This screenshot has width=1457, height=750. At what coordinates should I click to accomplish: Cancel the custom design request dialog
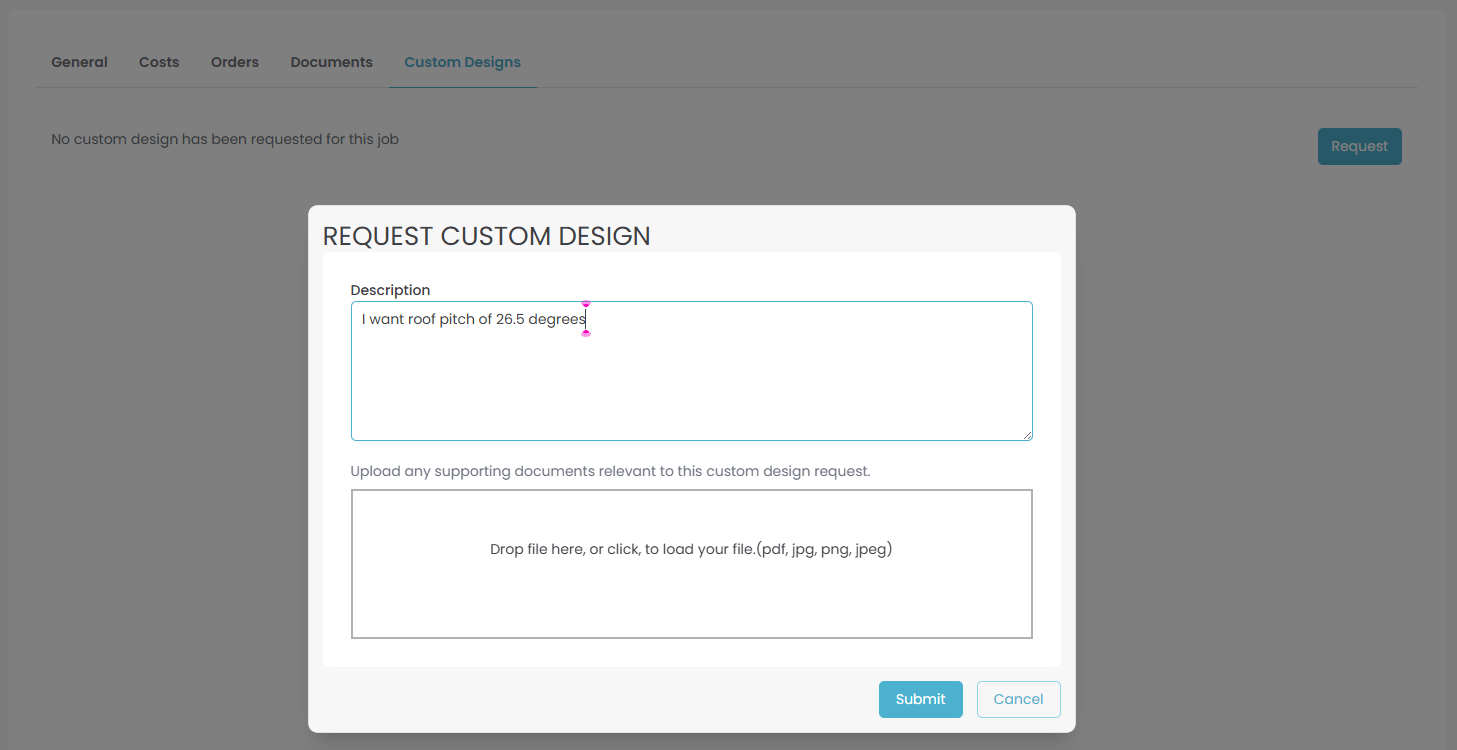pos(1018,699)
